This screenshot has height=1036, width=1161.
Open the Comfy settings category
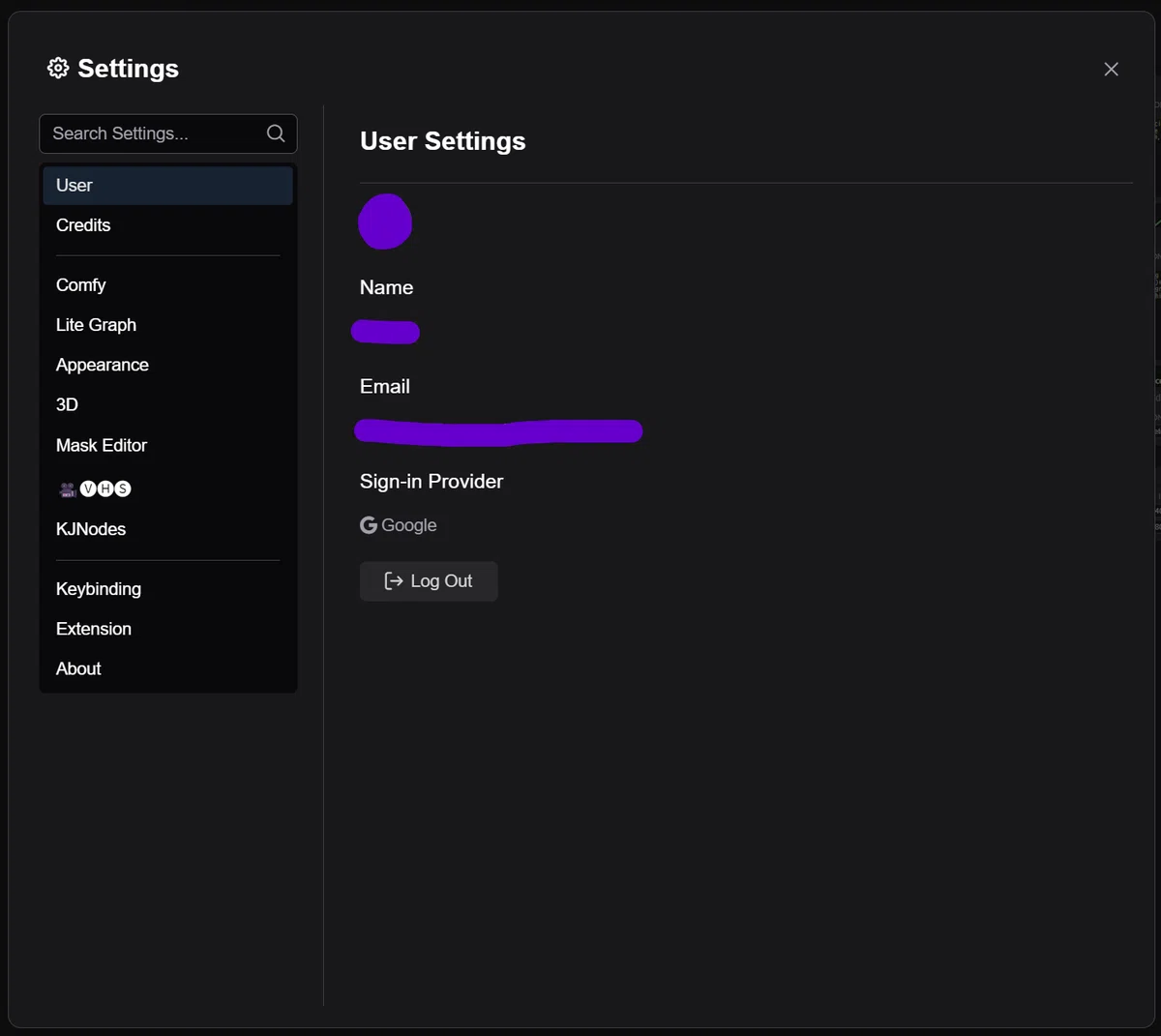point(167,285)
